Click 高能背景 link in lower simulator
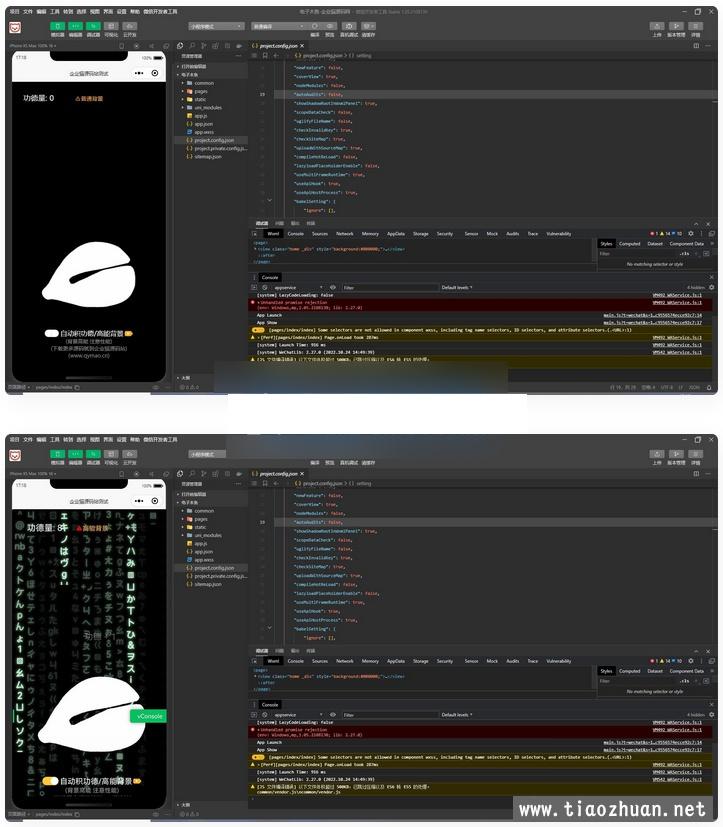Viewport: 723px width, 827px height. point(93,528)
